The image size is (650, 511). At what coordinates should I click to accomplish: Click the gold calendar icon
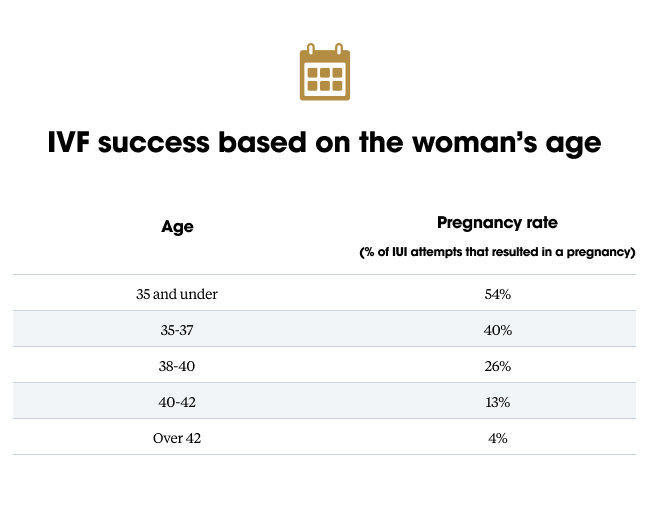point(325,72)
